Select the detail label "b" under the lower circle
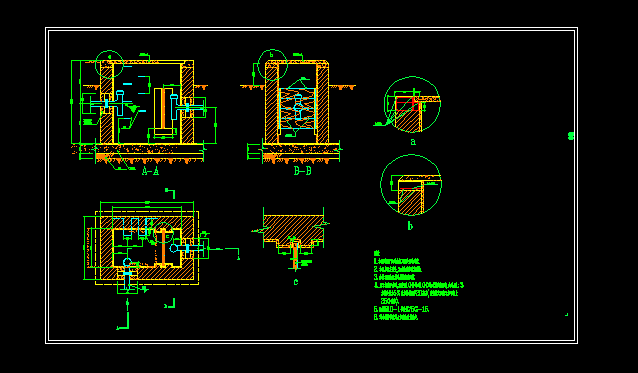The height and width of the screenshot is (373, 638). coord(411,226)
